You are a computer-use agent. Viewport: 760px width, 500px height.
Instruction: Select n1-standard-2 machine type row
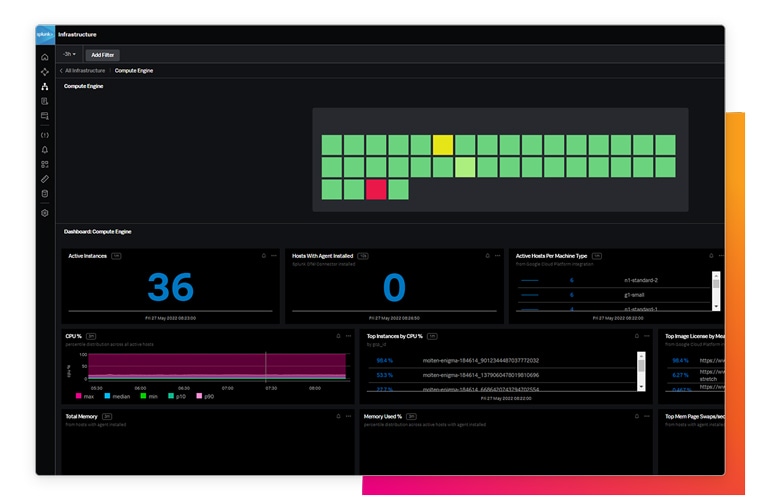613,280
